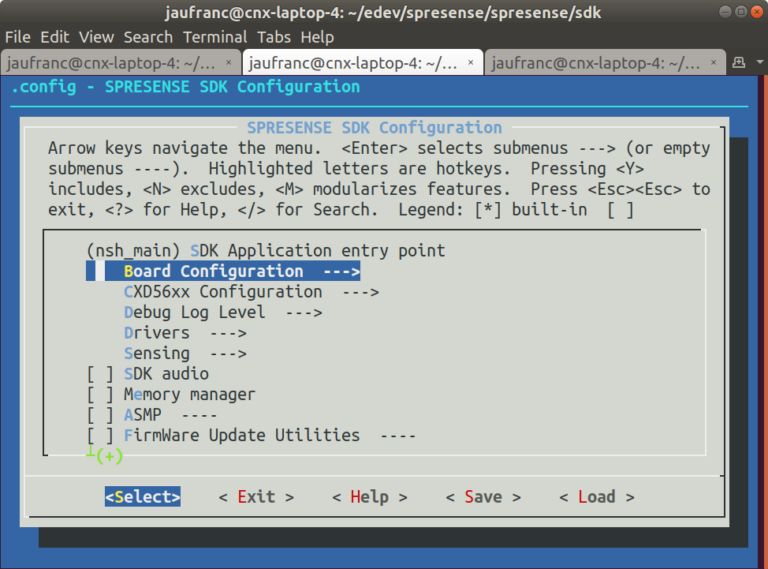Viewport: 768px width, 569px height.
Task: Click the < Exit > button
Action: pos(256,497)
